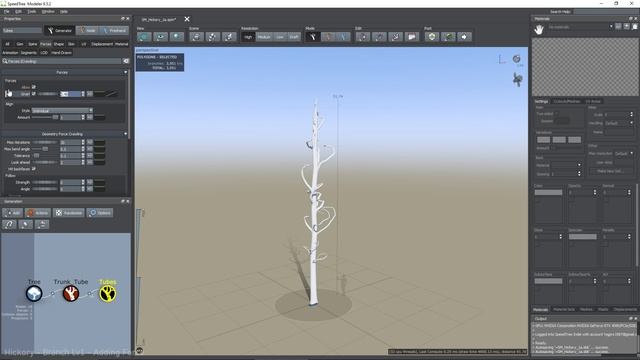Click the Add button in Generation panel

pos(12,213)
